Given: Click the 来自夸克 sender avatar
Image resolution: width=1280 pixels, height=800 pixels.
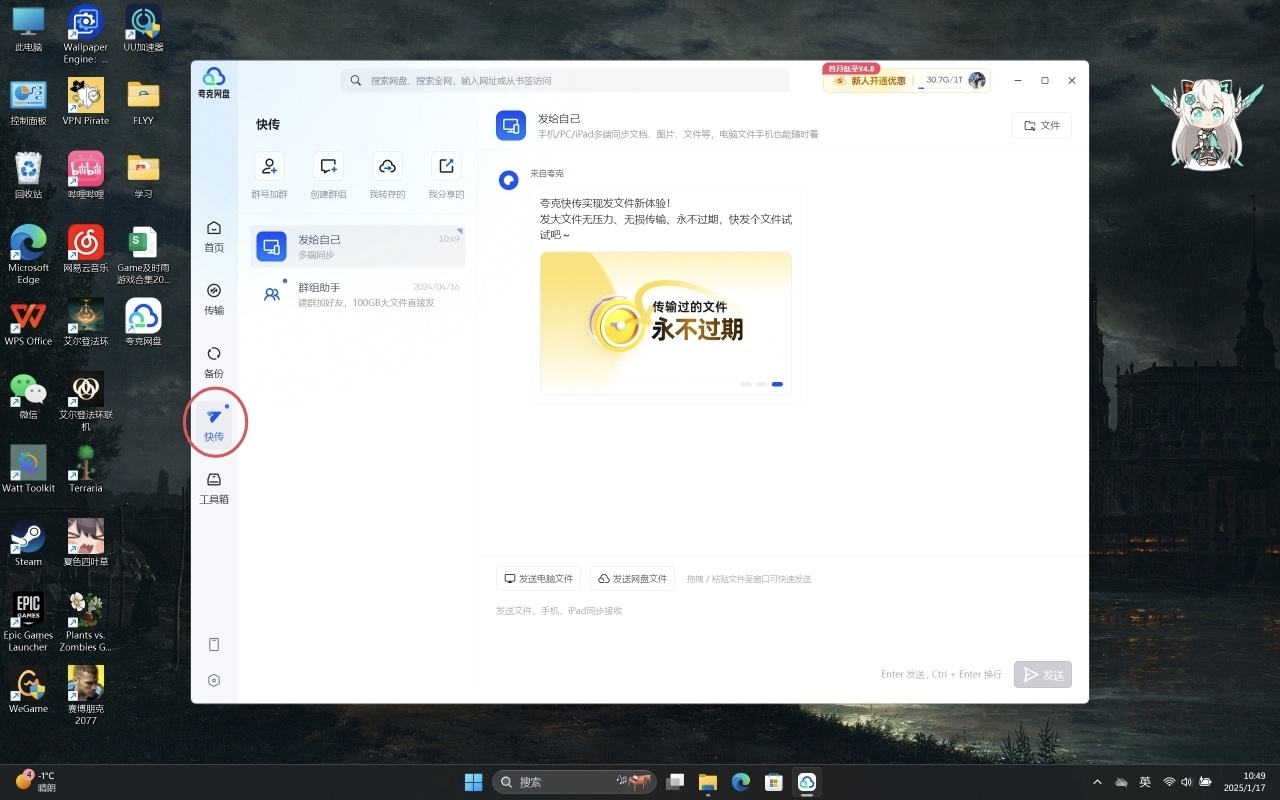Looking at the screenshot, I should point(509,180).
